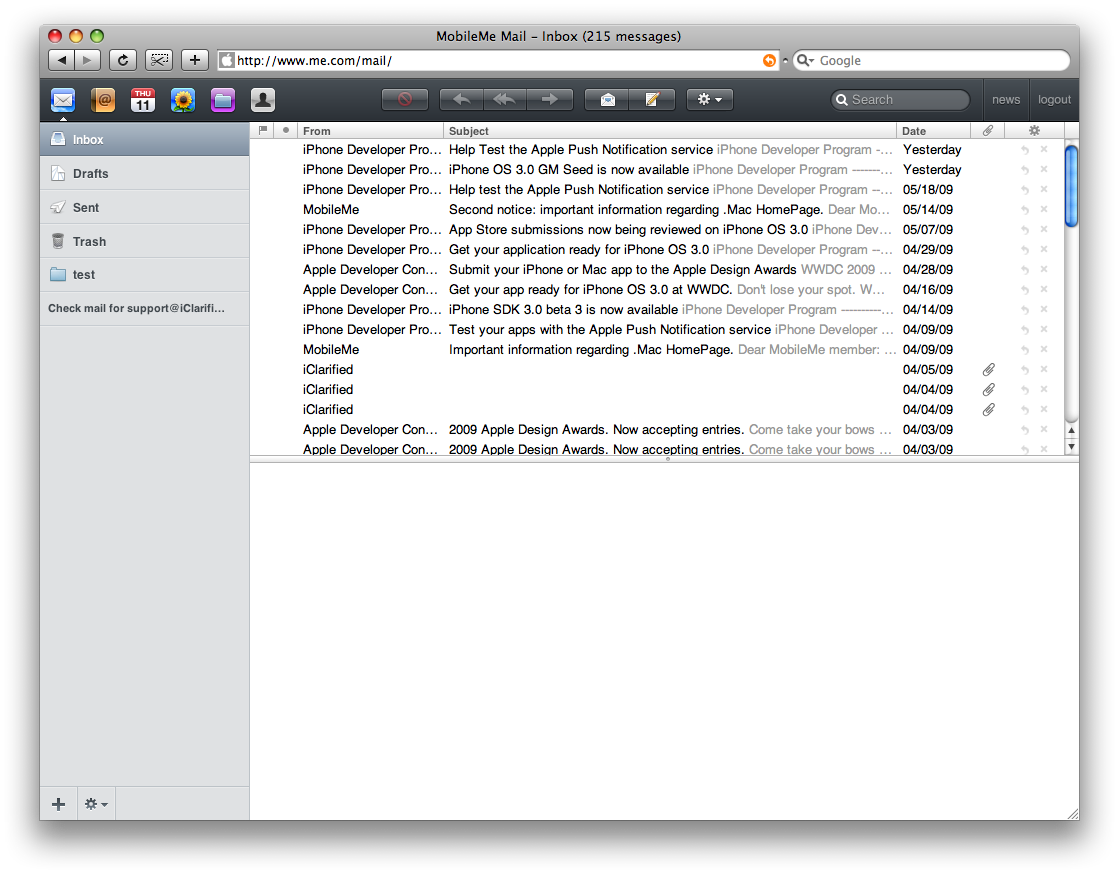The width and height of the screenshot is (1119, 875).
Task: Open the purple iDisk folder icon
Action: (x=223, y=100)
